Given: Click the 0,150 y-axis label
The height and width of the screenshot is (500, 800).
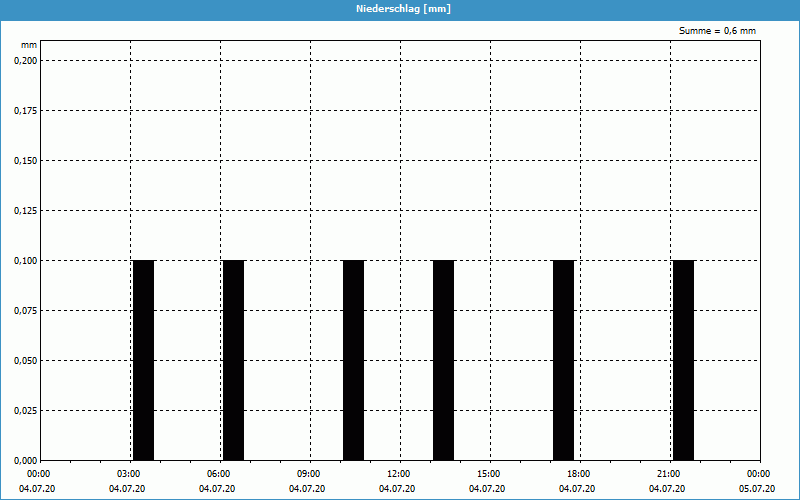Looking at the screenshot, I should coord(24,160).
